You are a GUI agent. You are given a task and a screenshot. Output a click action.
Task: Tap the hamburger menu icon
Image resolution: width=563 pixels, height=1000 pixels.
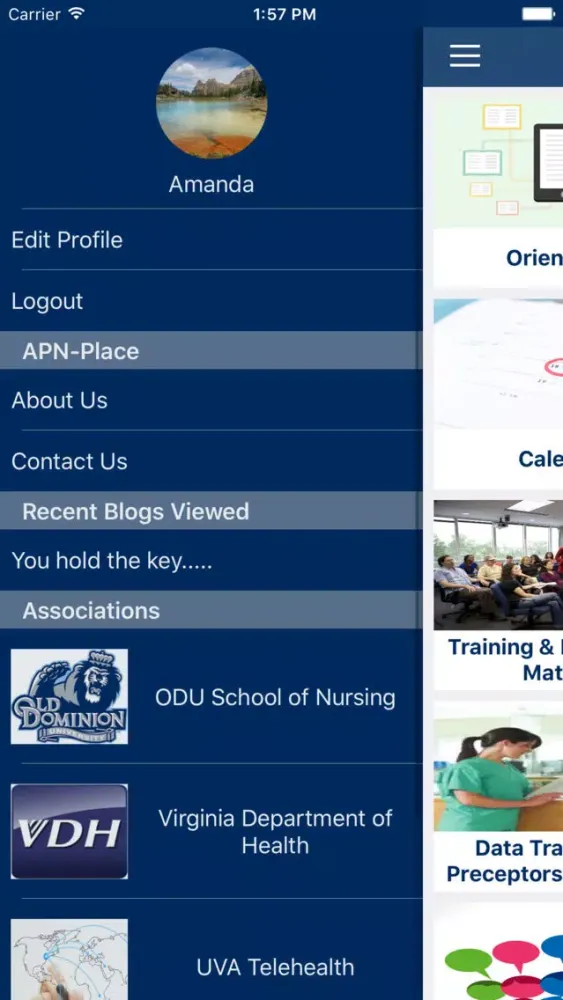point(465,56)
